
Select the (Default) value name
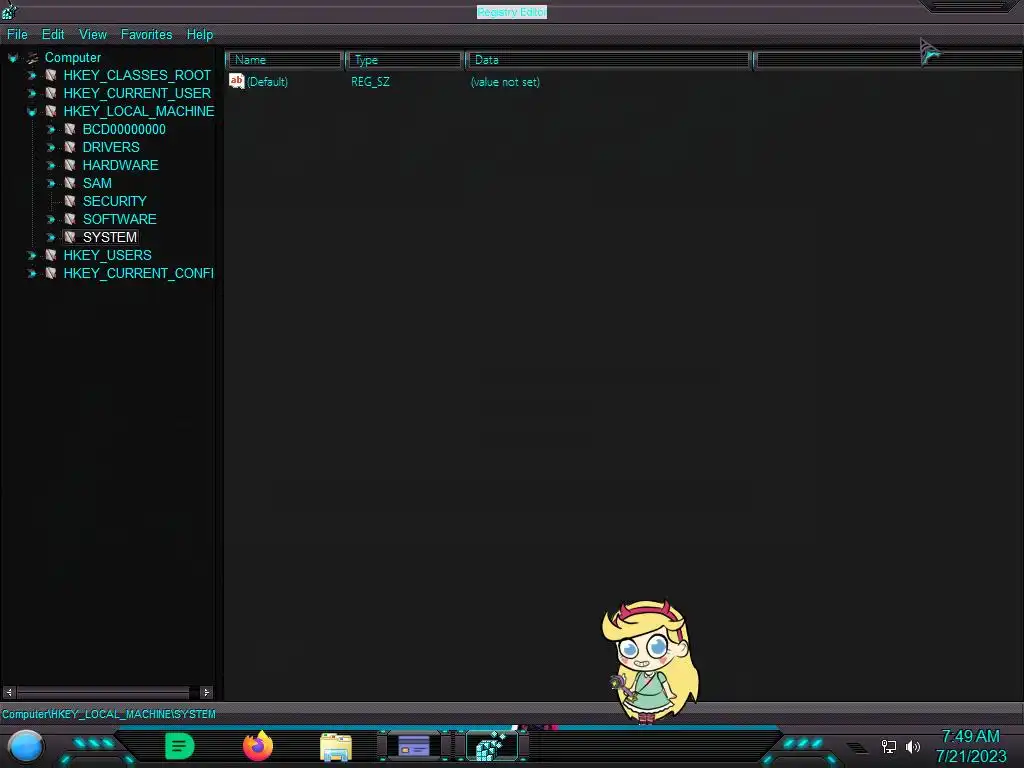(267, 82)
